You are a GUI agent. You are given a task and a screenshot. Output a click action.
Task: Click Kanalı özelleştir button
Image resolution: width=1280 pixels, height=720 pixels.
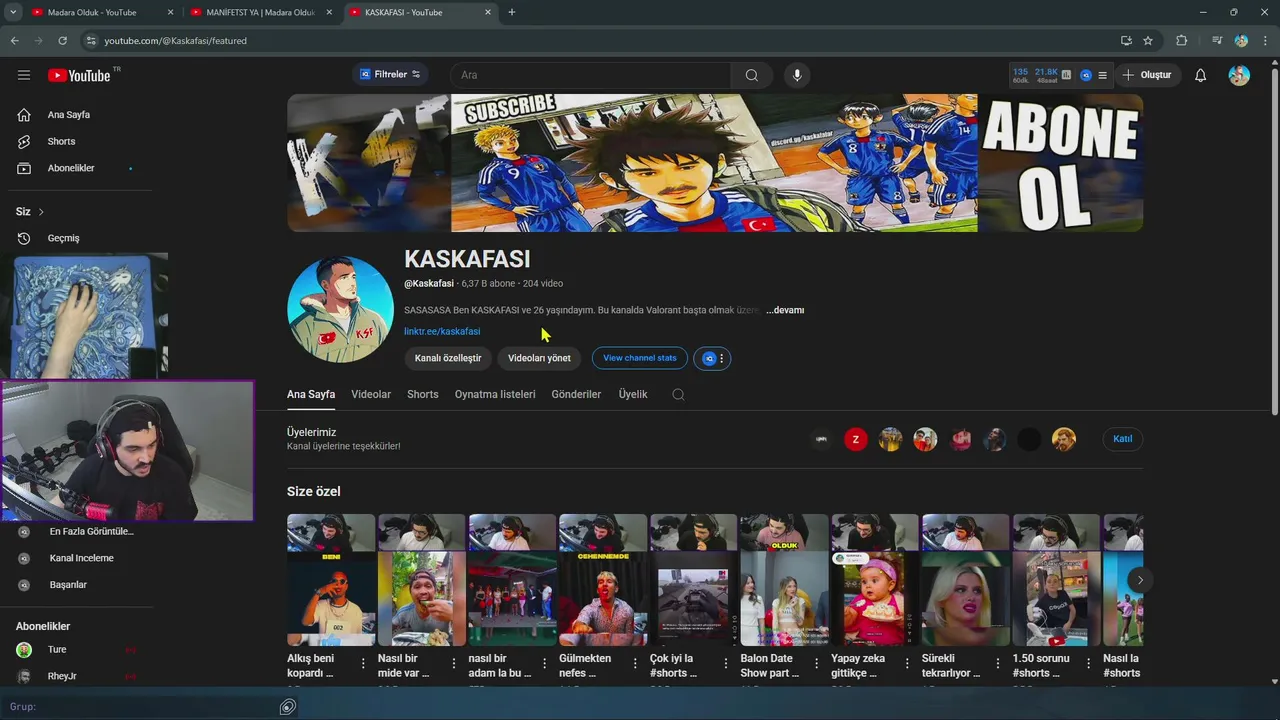pos(448,358)
